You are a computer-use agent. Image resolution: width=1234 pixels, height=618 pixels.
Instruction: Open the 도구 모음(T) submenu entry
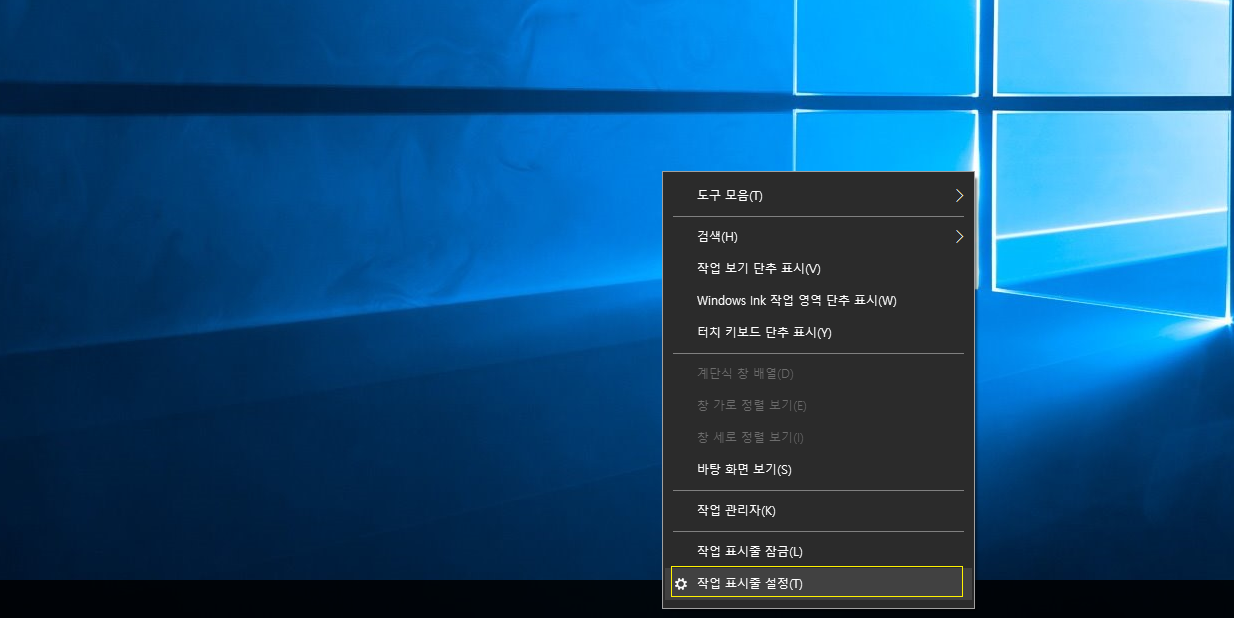pos(817,195)
